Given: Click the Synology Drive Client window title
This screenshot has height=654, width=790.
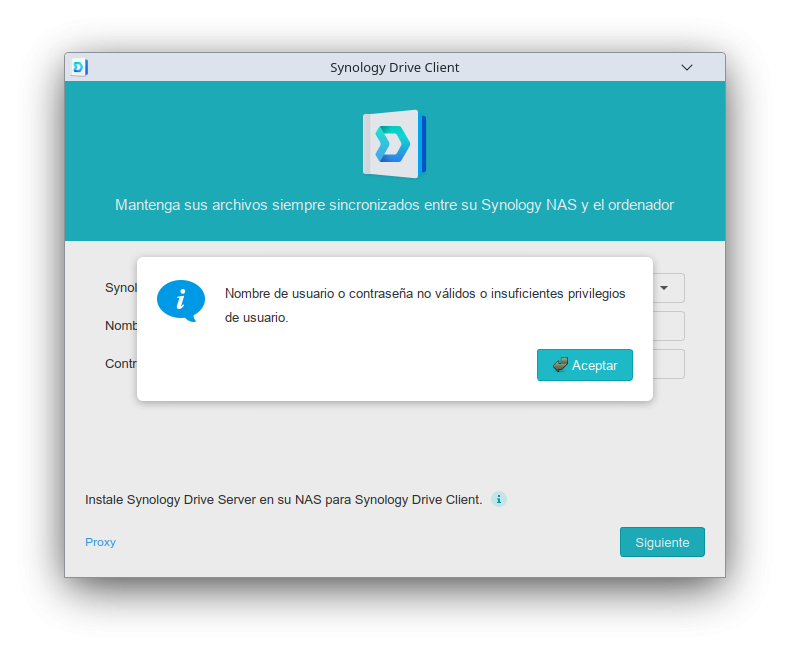Looking at the screenshot, I should coord(394,67).
